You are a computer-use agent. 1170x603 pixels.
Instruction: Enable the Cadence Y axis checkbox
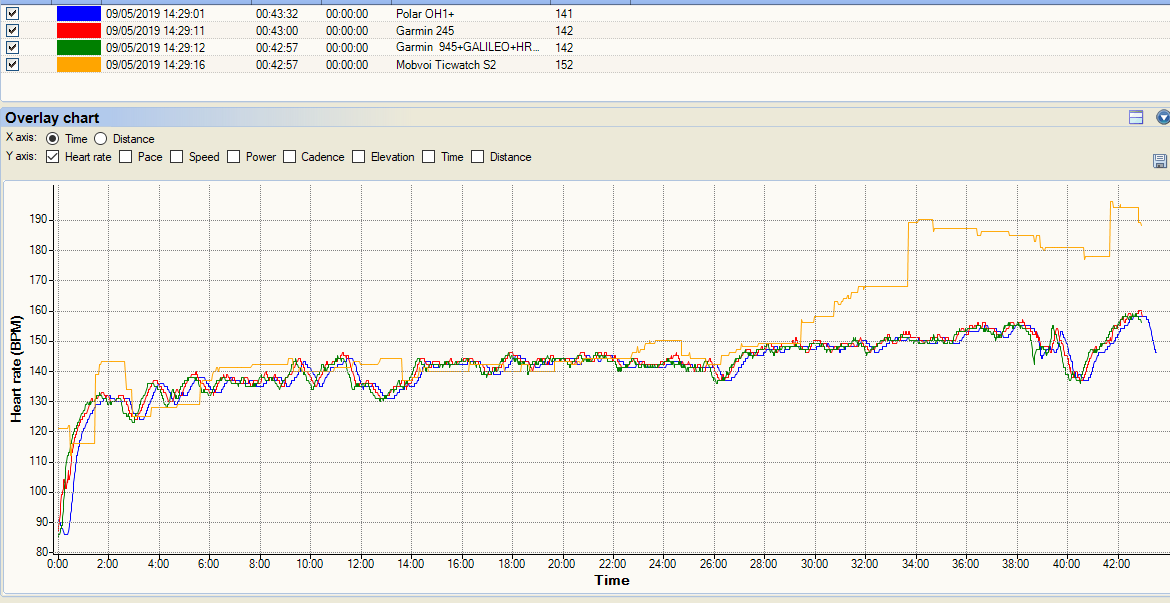tap(289, 157)
